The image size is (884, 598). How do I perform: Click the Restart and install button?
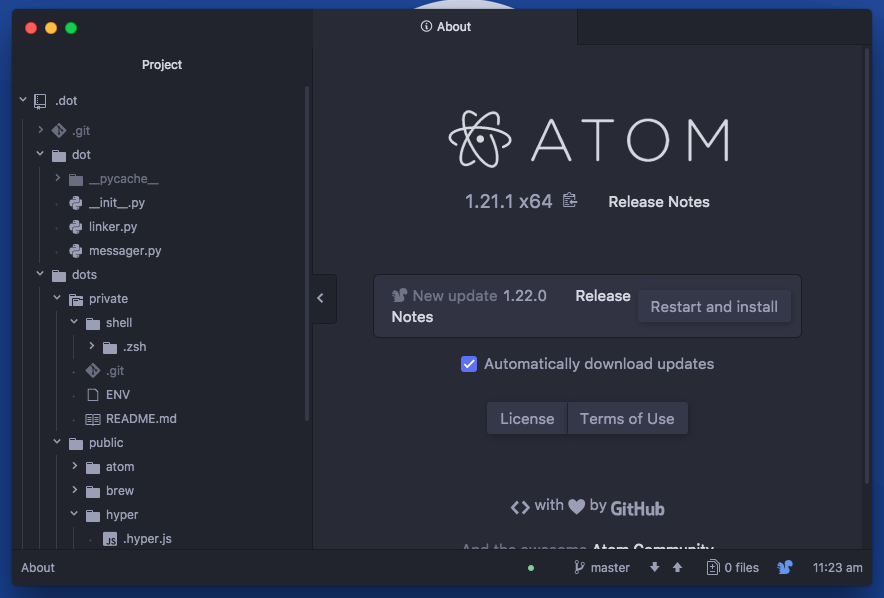[714, 307]
